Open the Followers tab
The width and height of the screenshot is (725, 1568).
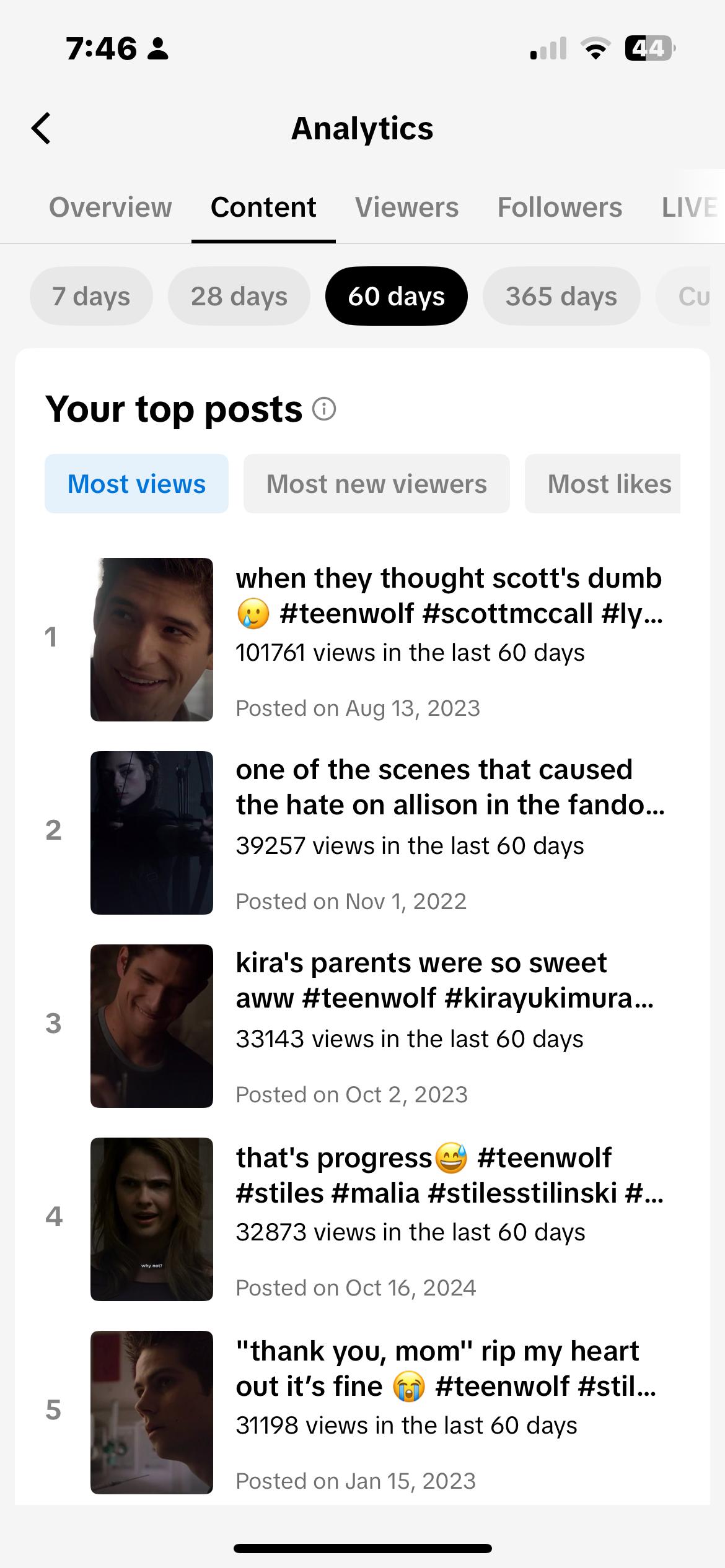click(x=560, y=207)
